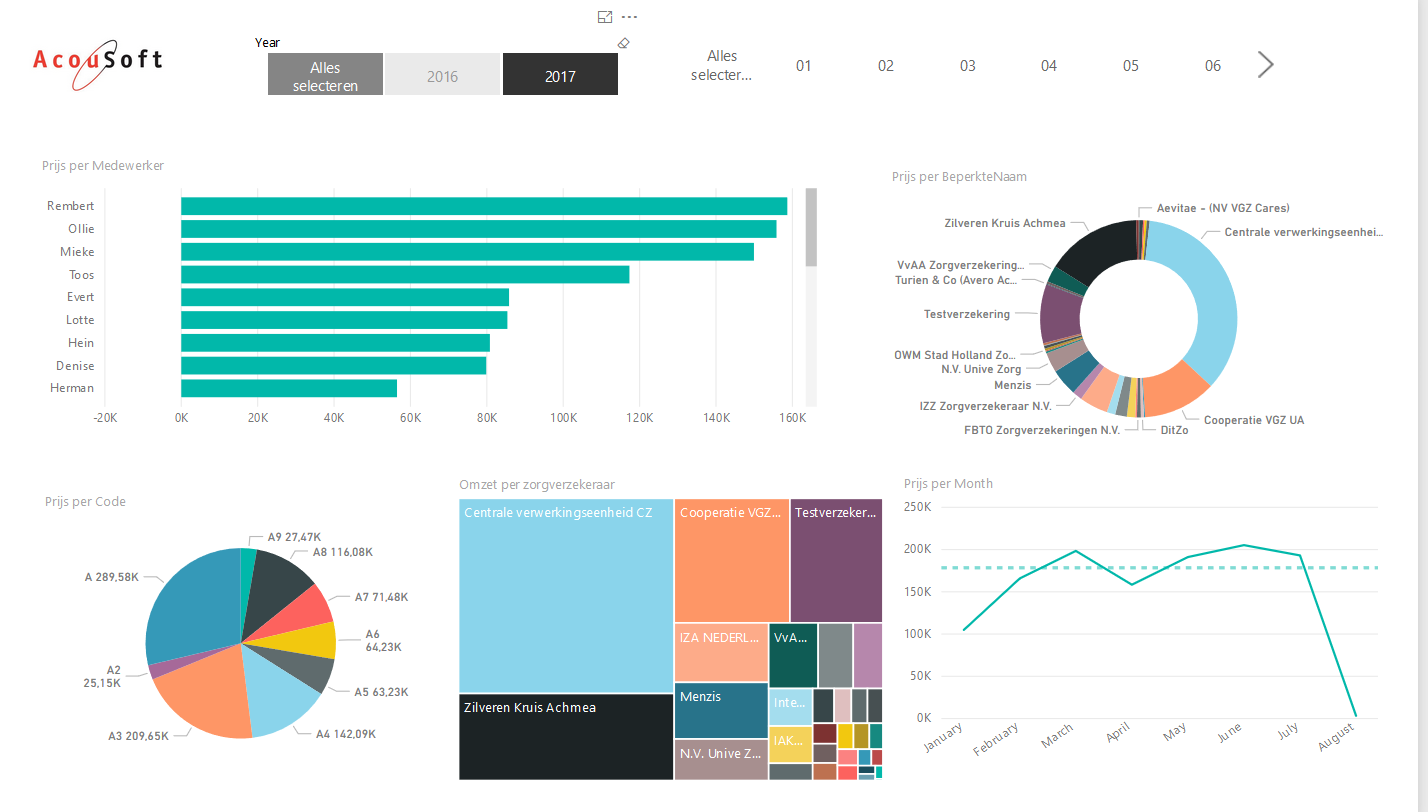
Task: Select Herman's bar in the Medewerker chart
Action: [289, 388]
